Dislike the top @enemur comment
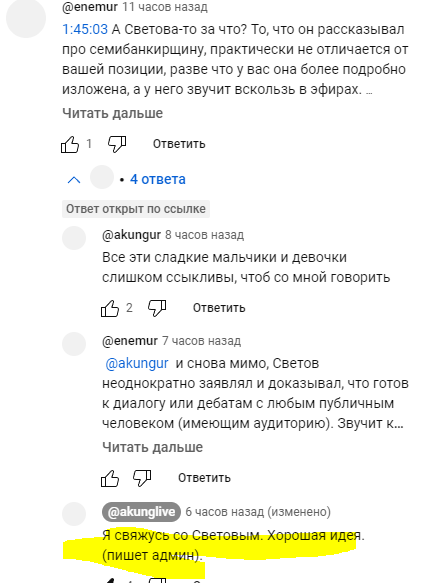This screenshot has height=583, width=443. (117, 144)
